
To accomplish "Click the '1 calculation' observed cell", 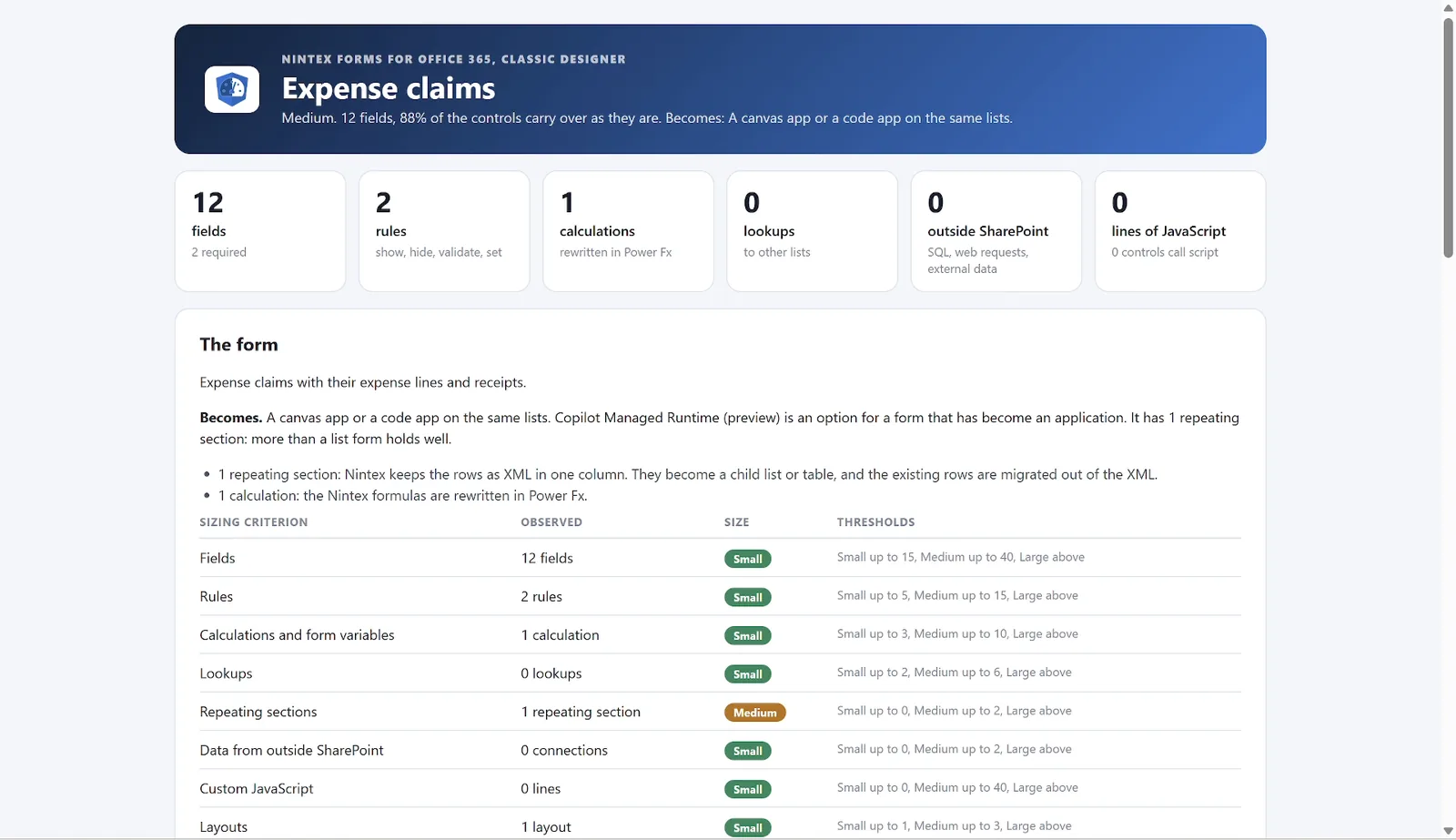I will click(560, 634).
